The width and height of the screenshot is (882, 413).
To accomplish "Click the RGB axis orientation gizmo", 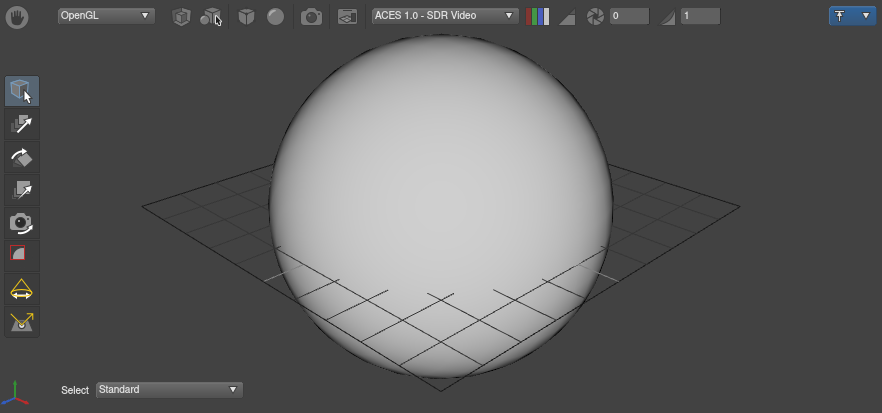I will [x=15, y=394].
